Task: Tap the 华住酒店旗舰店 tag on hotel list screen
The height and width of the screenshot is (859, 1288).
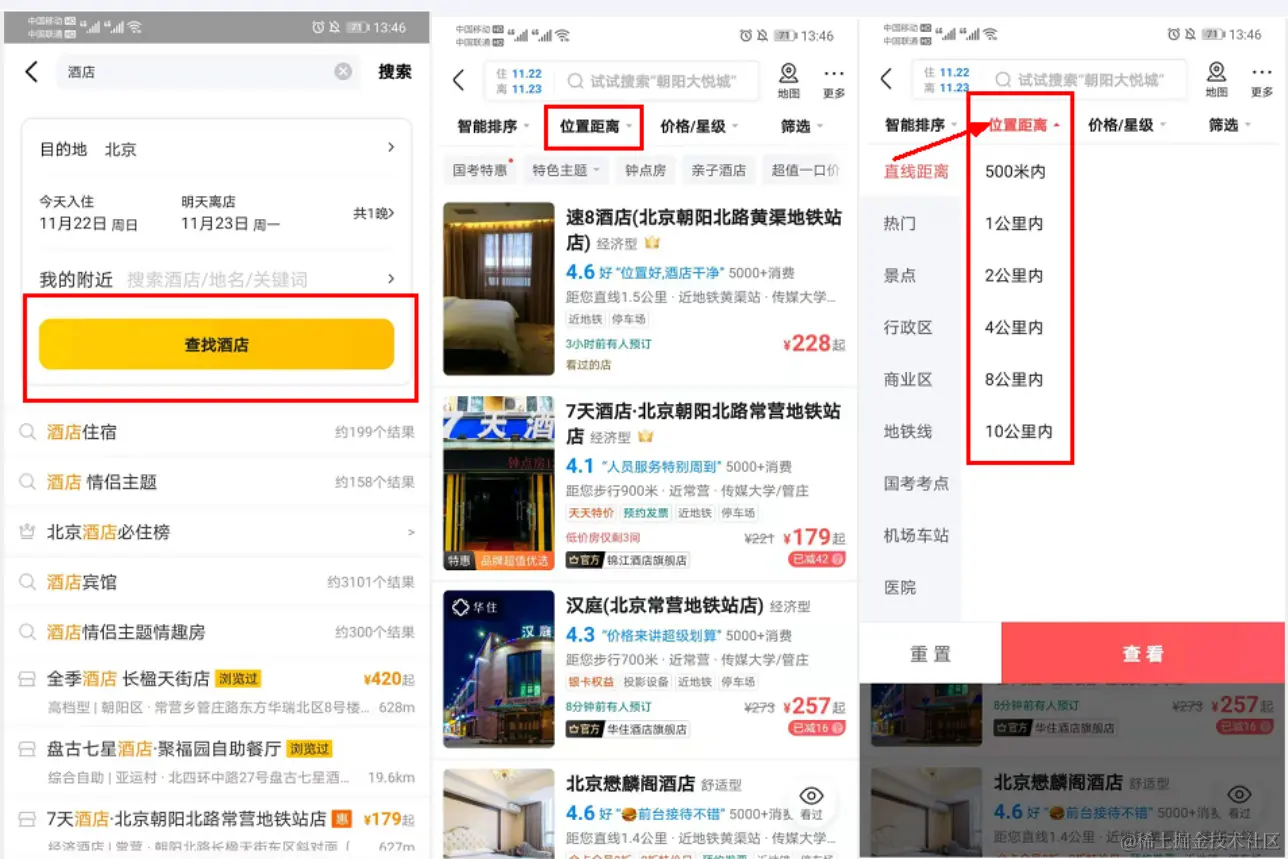Action: pos(628,729)
